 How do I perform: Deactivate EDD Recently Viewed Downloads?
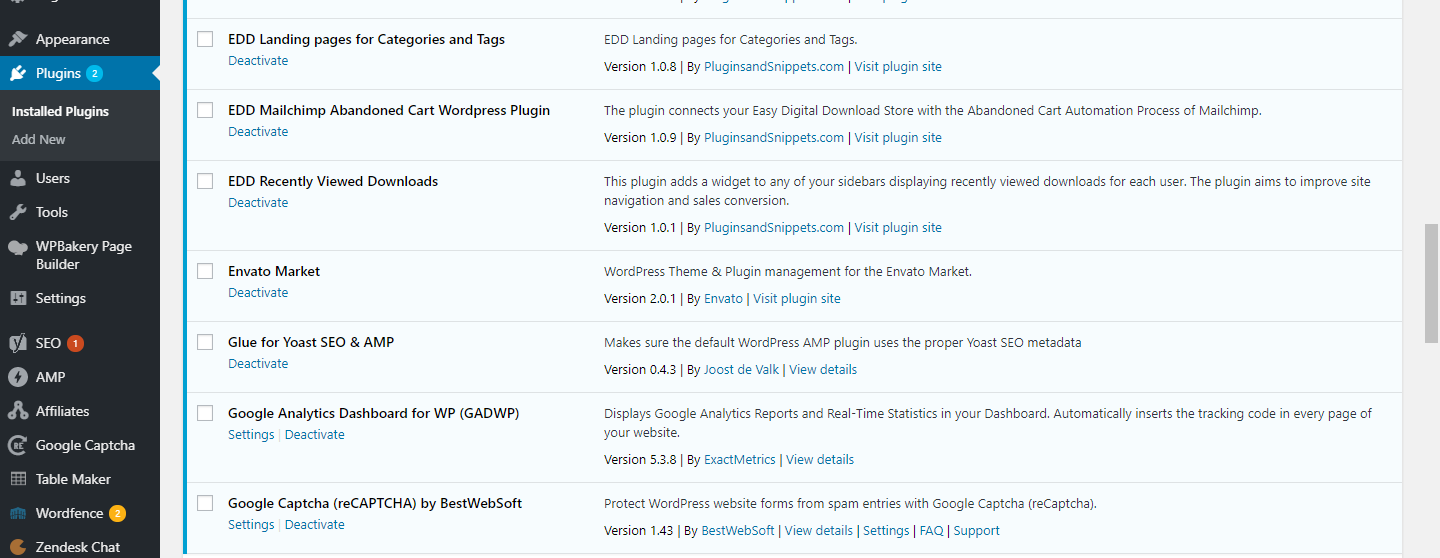pos(258,203)
